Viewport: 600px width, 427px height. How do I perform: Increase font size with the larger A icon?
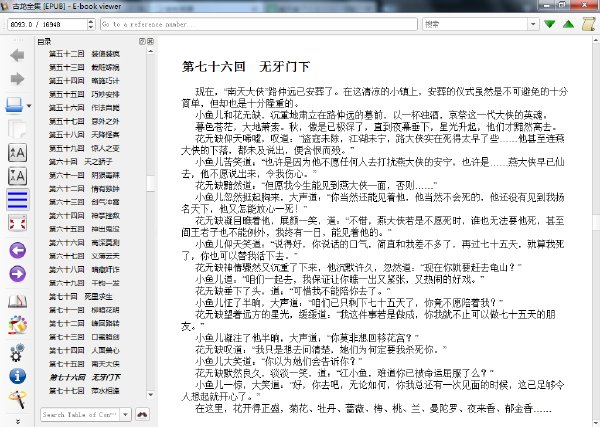pyautogui.click(x=17, y=153)
